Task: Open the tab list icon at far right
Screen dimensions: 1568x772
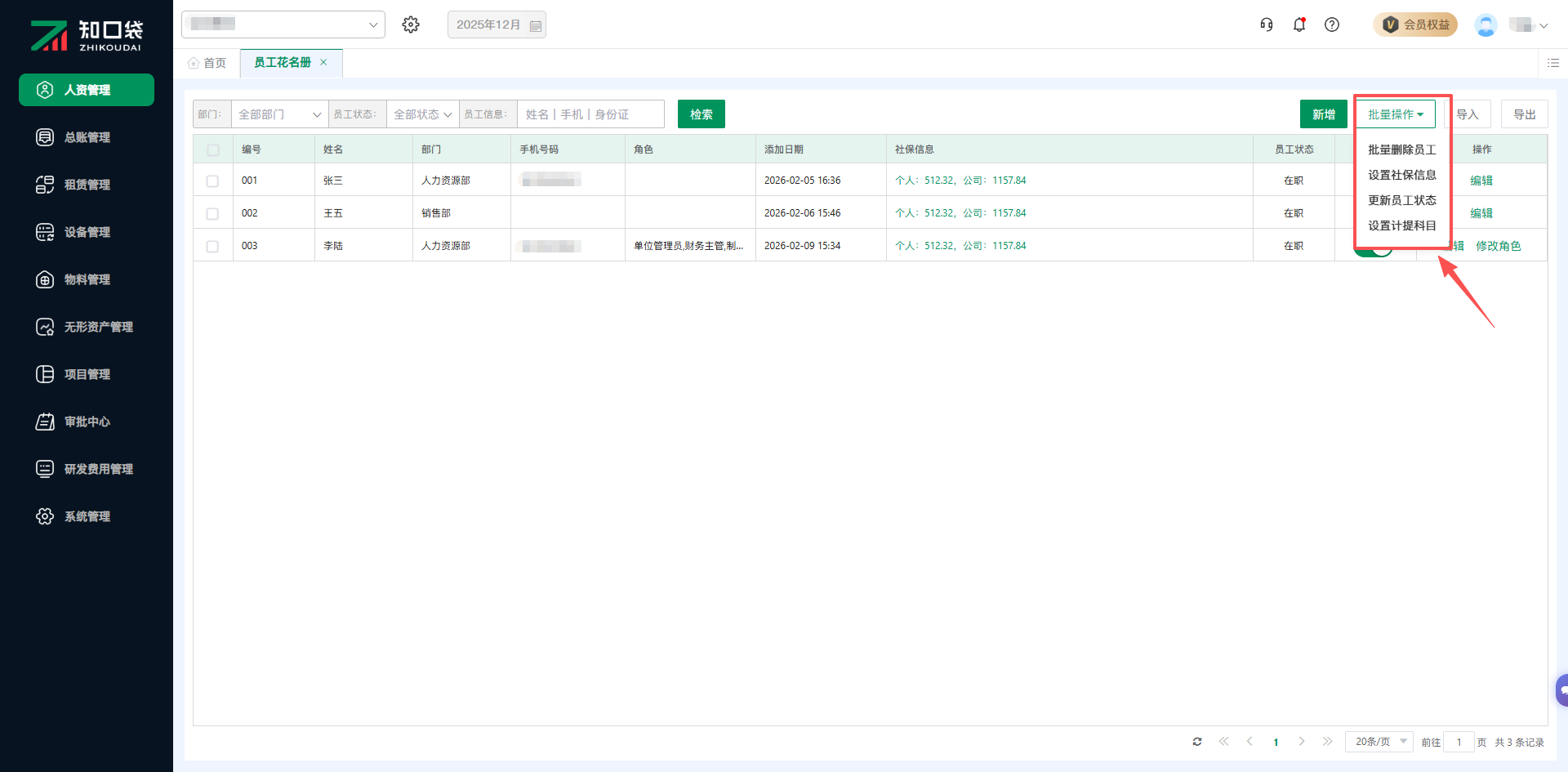Action: (1553, 63)
